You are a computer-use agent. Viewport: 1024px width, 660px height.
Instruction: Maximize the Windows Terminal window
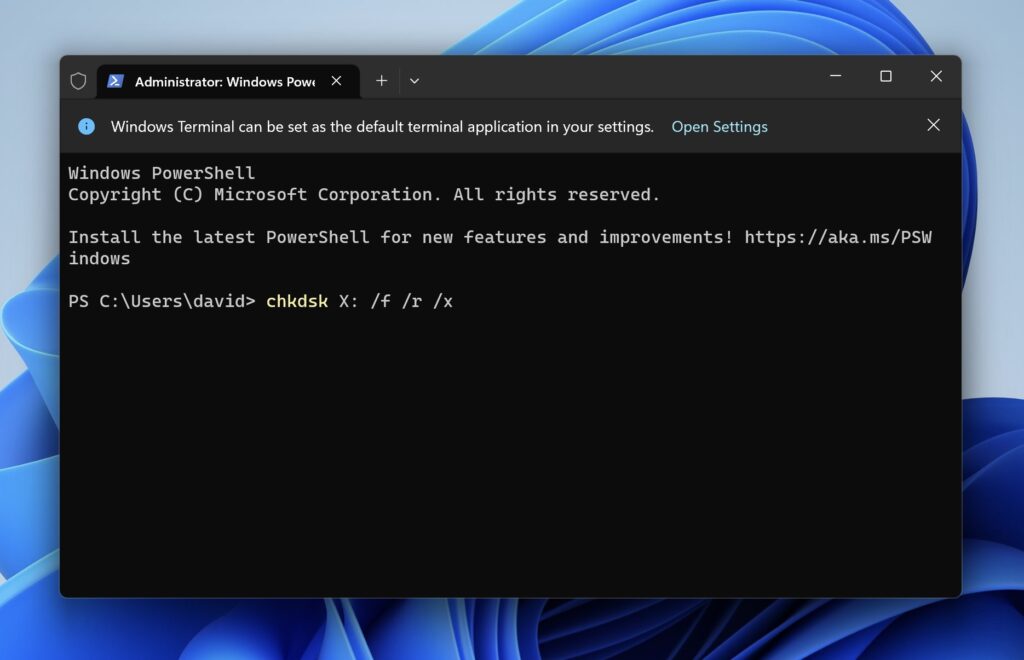pos(886,76)
